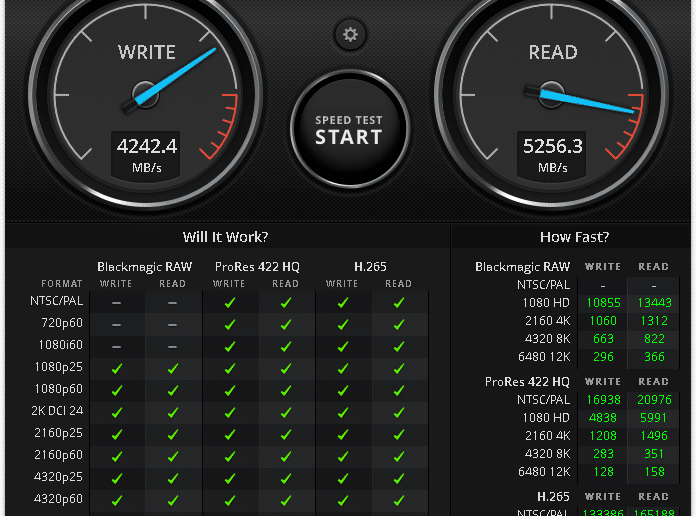Screen dimensions: 696x516
Task: Click the 4242.4 MB/s write readout
Action: (x=146, y=155)
